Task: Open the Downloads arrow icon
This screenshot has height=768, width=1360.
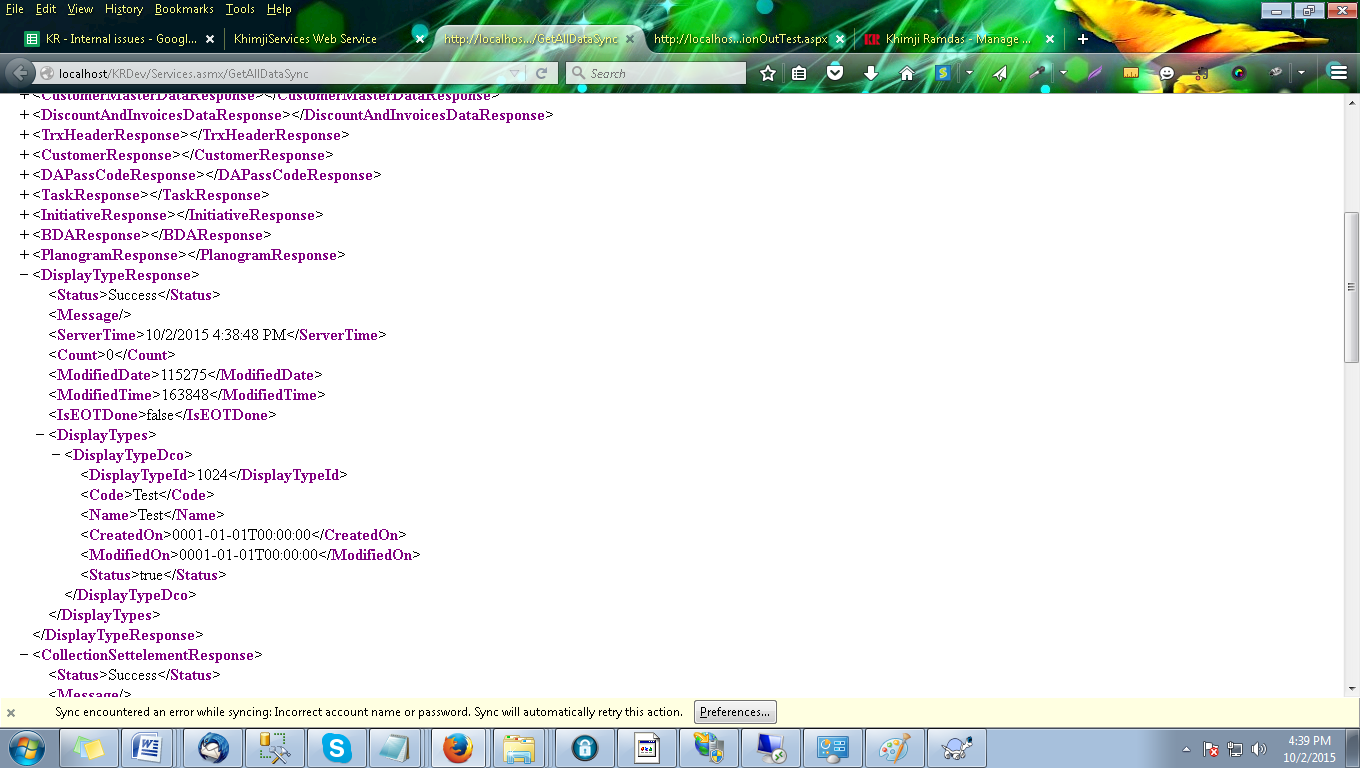Action: (x=870, y=73)
